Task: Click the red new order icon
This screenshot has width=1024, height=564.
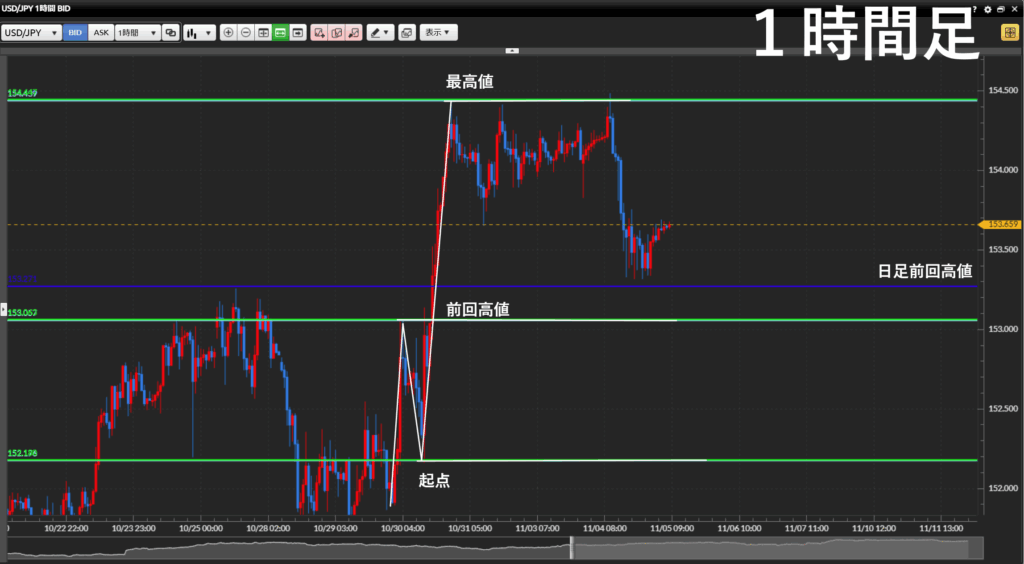Action: [319, 32]
